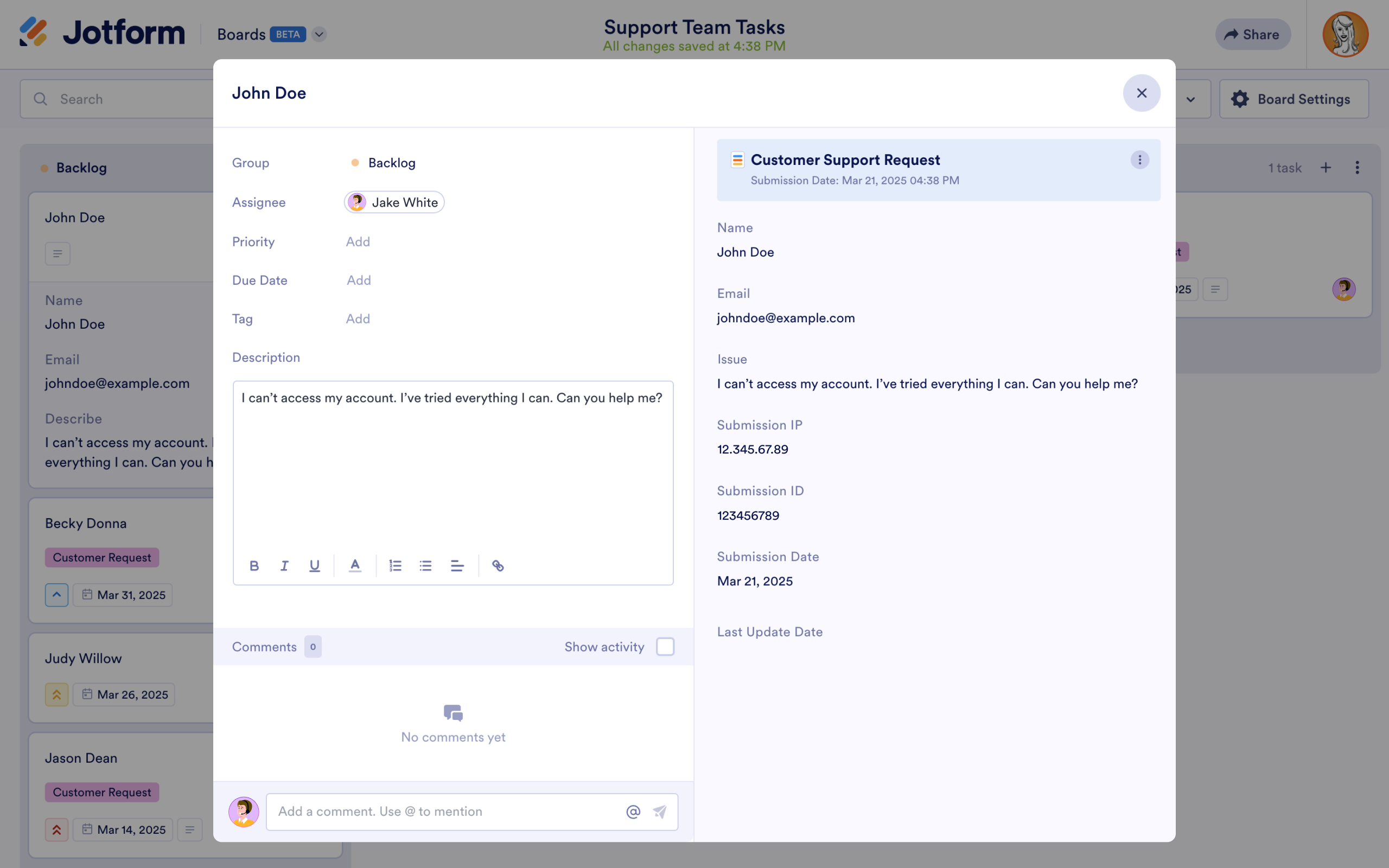The height and width of the screenshot is (868, 1389).
Task: Click the Comments count badge
Action: pyautogui.click(x=313, y=647)
